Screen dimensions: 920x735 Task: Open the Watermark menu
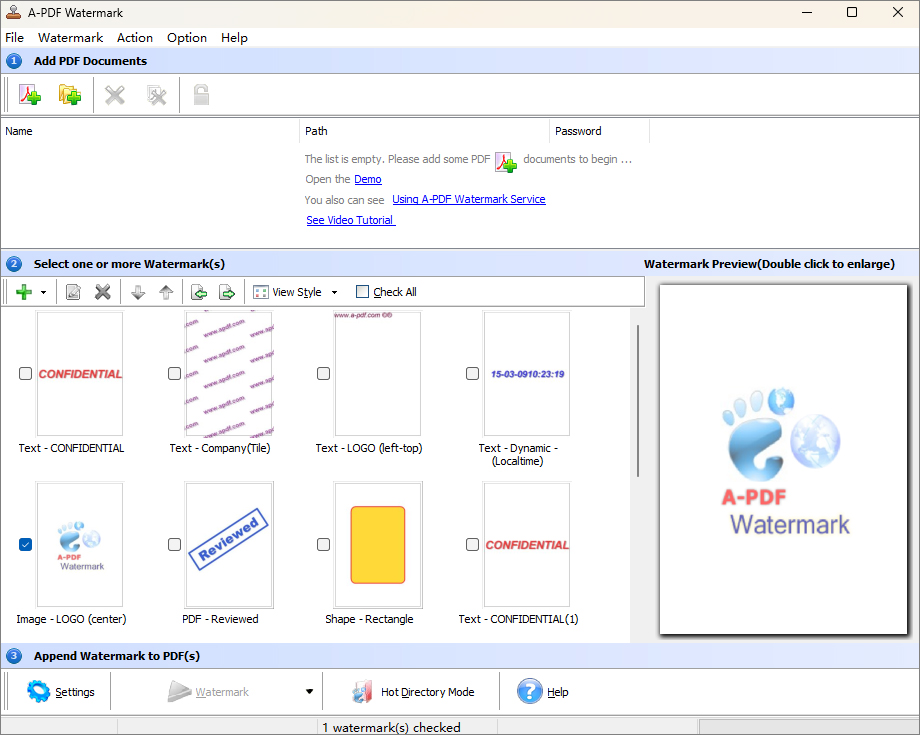70,38
